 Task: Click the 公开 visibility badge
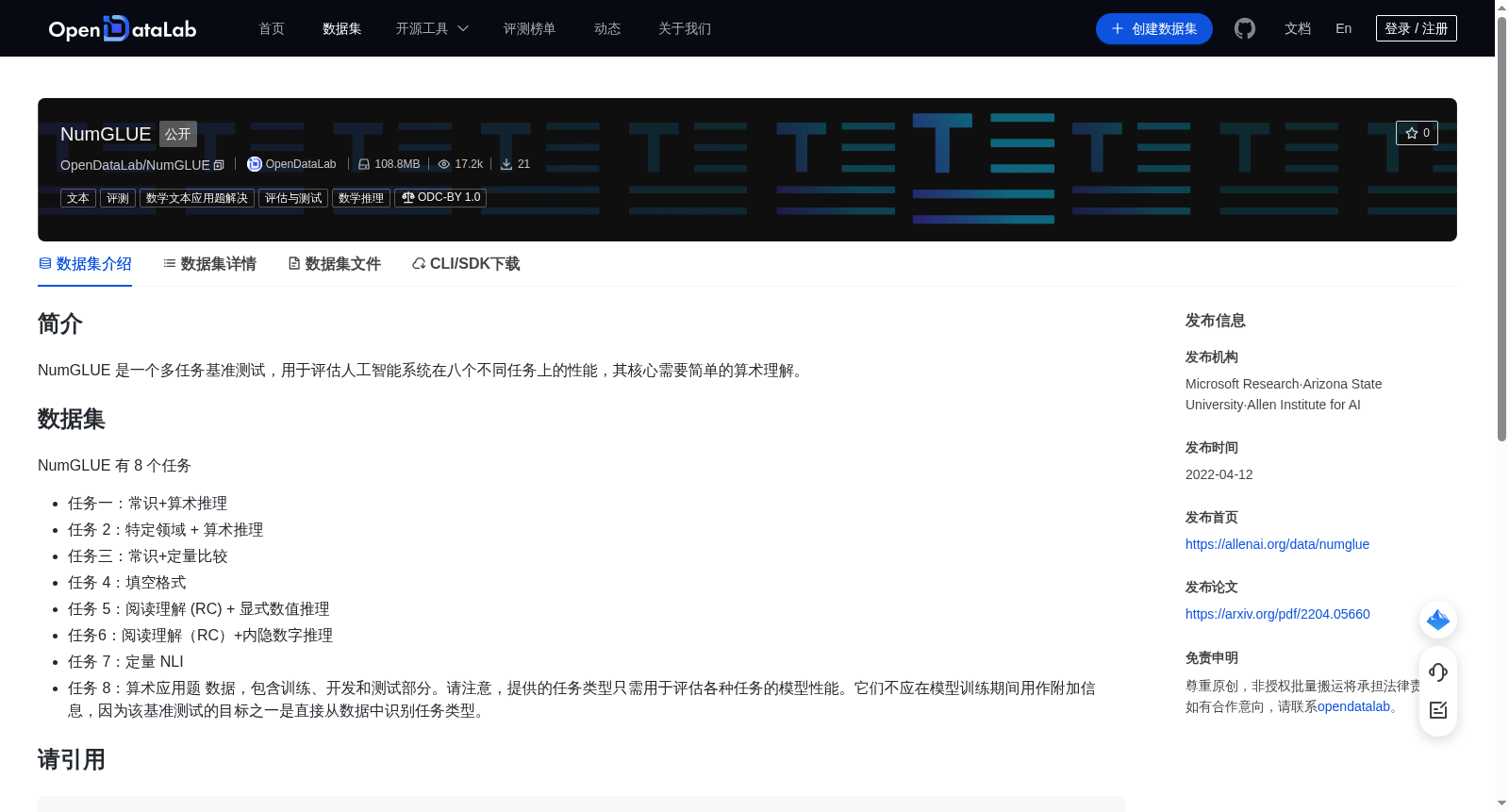(x=178, y=134)
